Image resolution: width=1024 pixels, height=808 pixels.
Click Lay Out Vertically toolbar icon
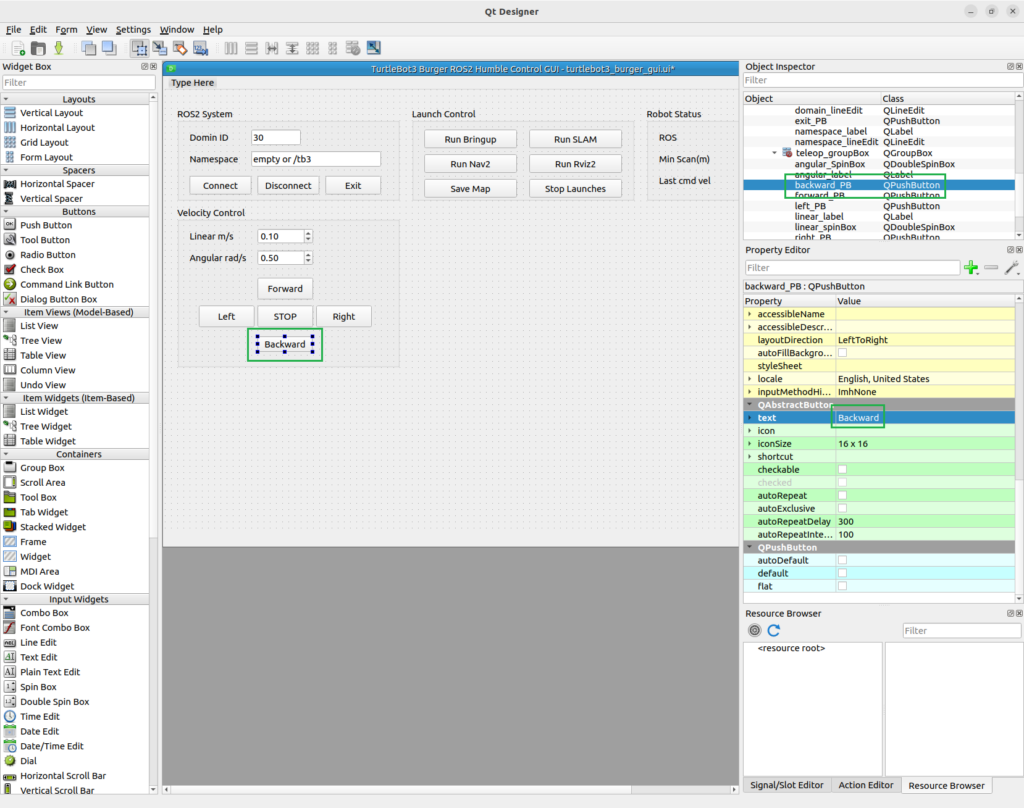coord(251,48)
